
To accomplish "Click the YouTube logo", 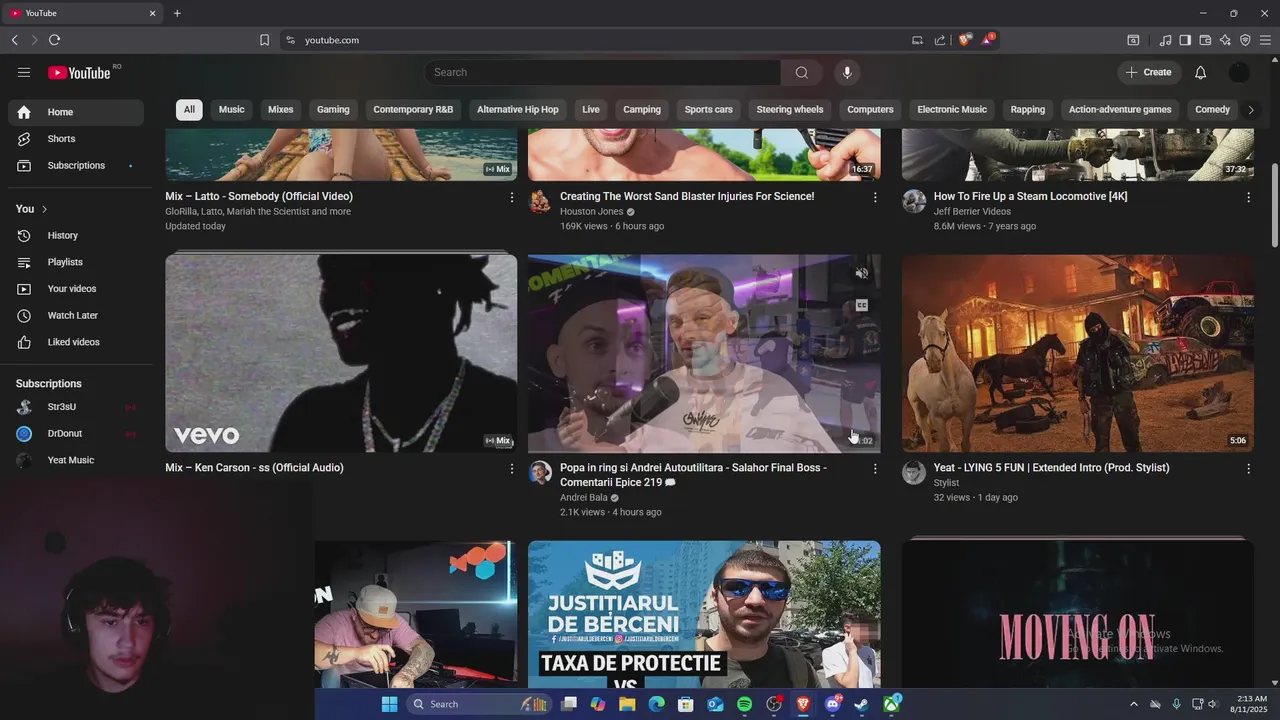I will point(79,72).
